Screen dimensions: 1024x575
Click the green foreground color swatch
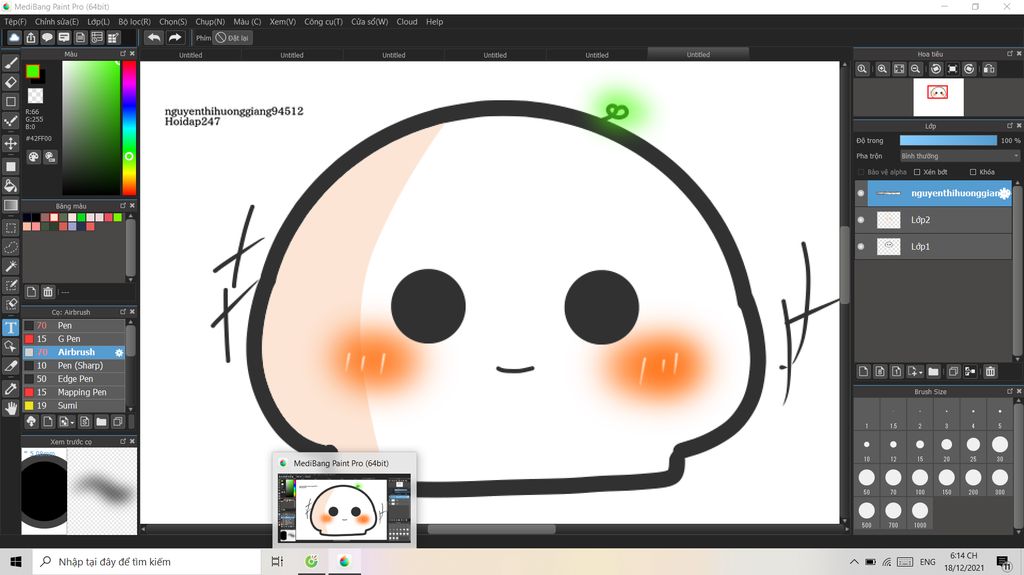click(x=33, y=71)
